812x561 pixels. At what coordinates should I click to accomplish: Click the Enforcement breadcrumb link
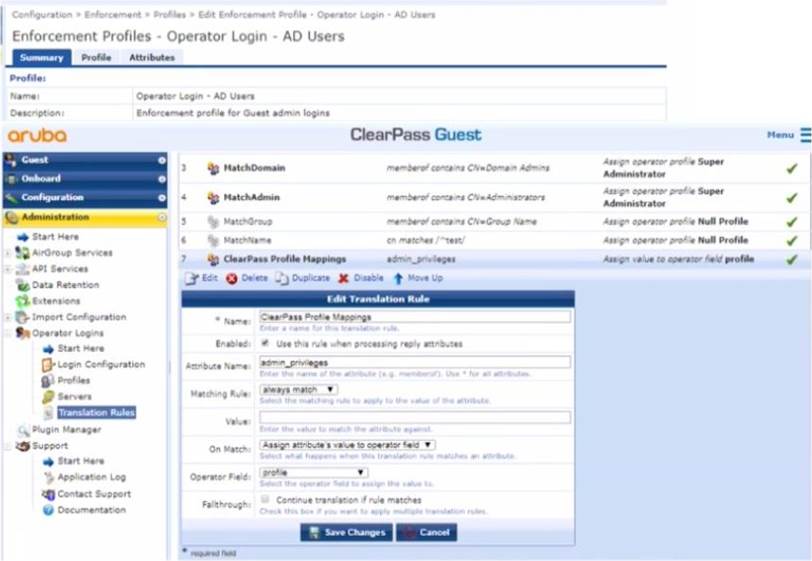pos(113,15)
